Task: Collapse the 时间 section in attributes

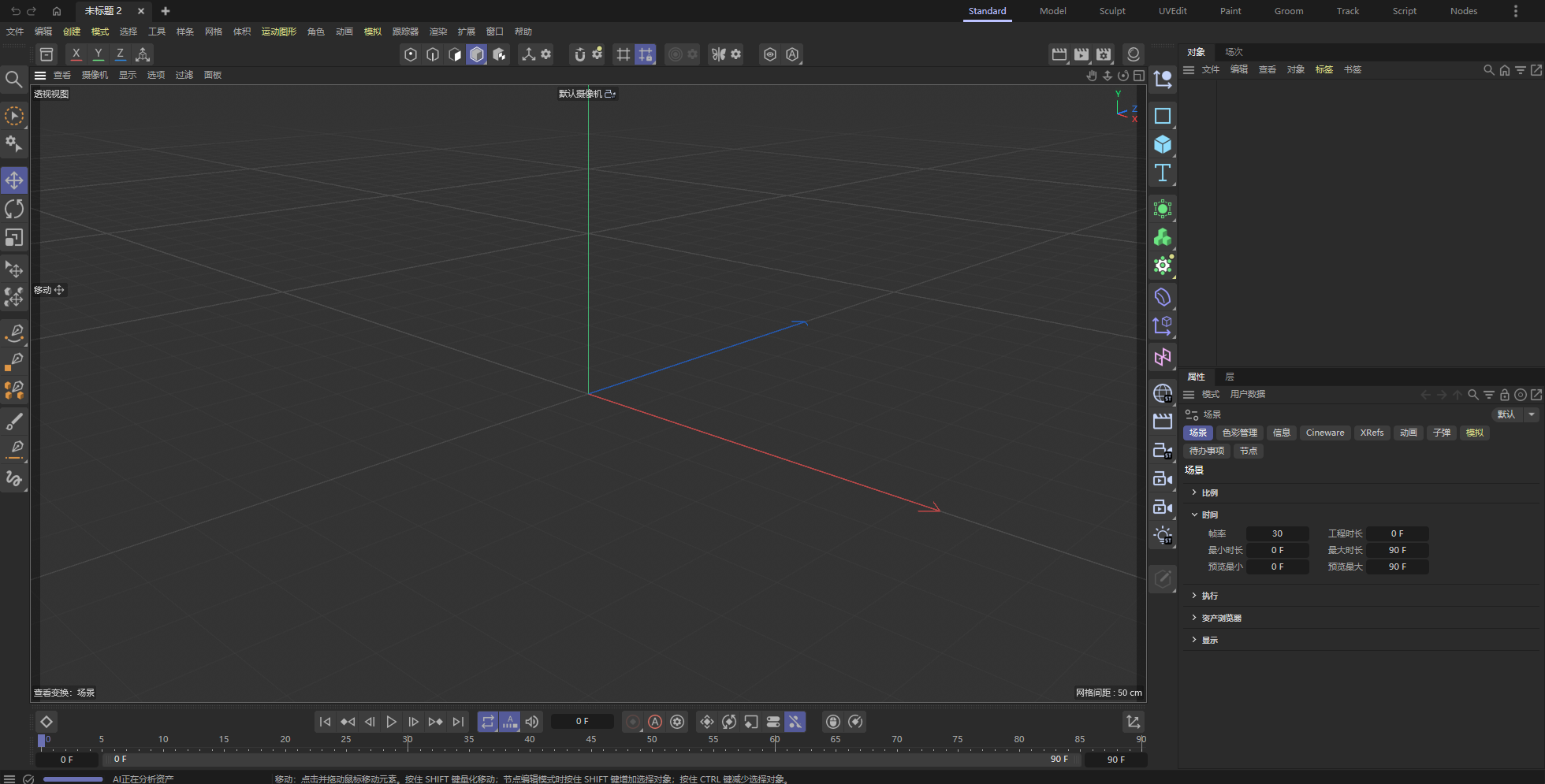Action: 1209,514
